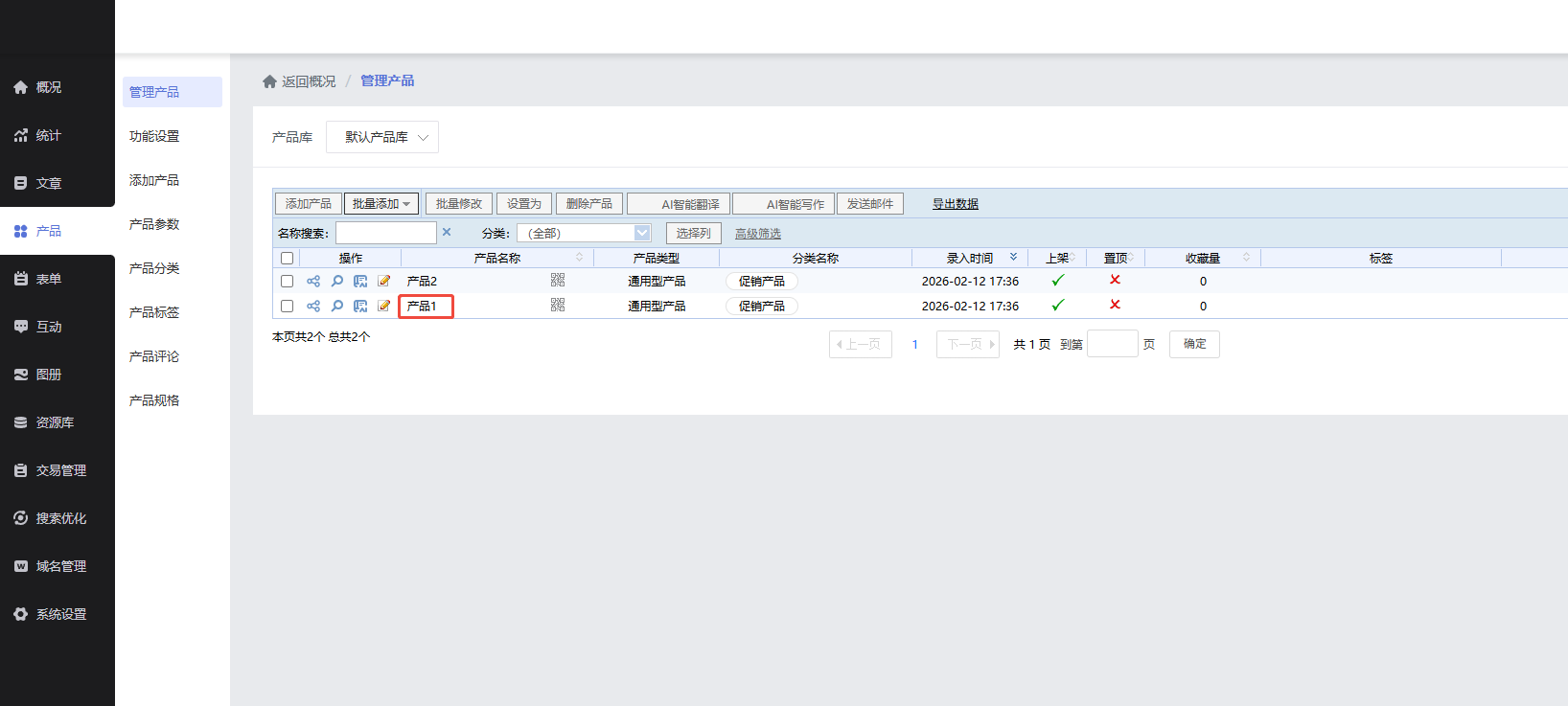1568x706 pixels.
Task: Click the image icon for 产品2
Action: [x=360, y=281]
